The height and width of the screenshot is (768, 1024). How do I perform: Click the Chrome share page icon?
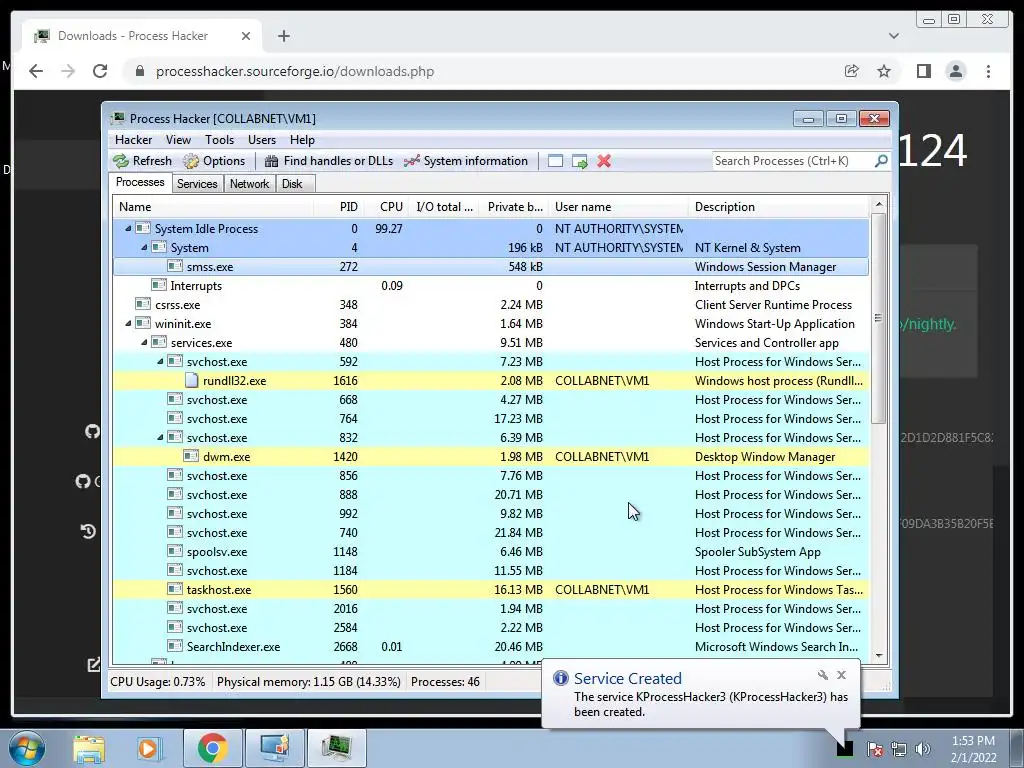pyautogui.click(x=851, y=71)
